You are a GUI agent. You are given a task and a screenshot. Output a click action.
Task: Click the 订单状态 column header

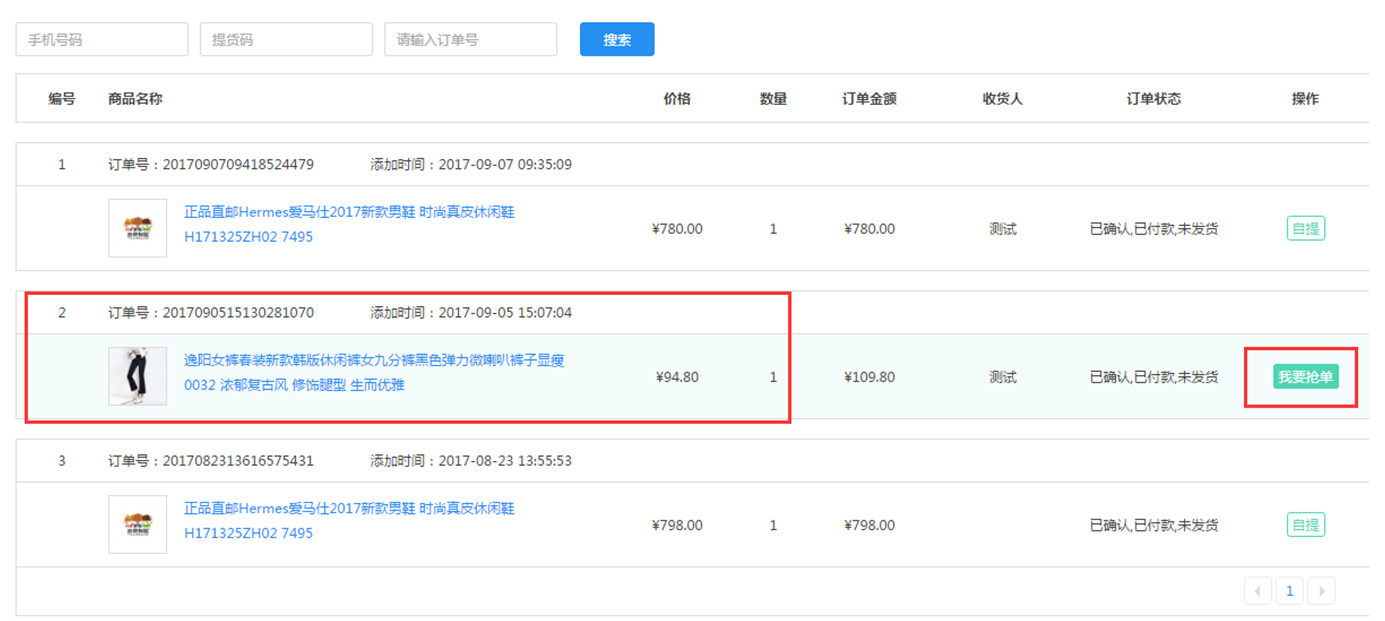pos(1153,99)
